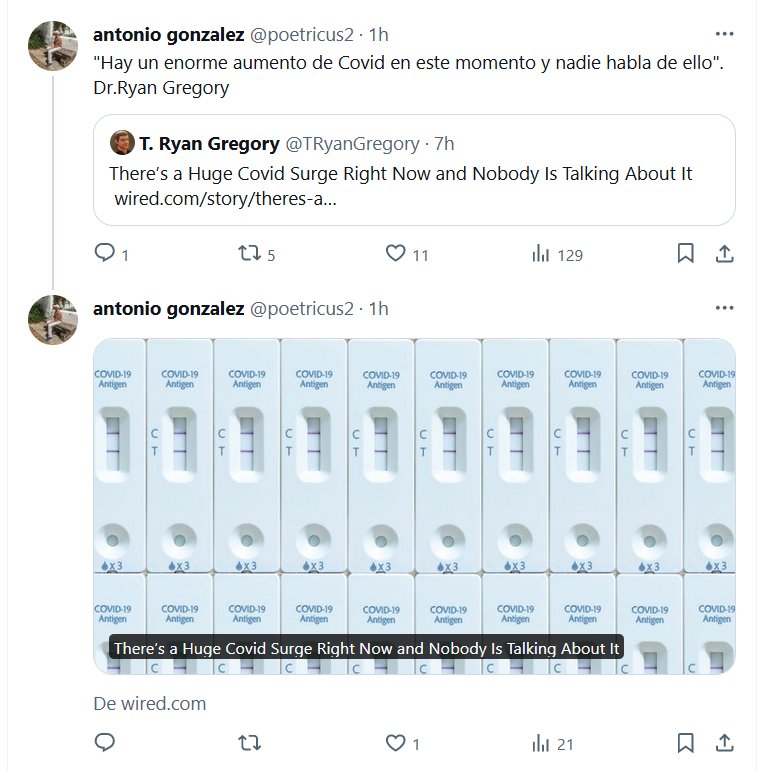Repost the first tweet with 5 reposts
The height and width of the screenshot is (770, 768).
click(x=249, y=254)
